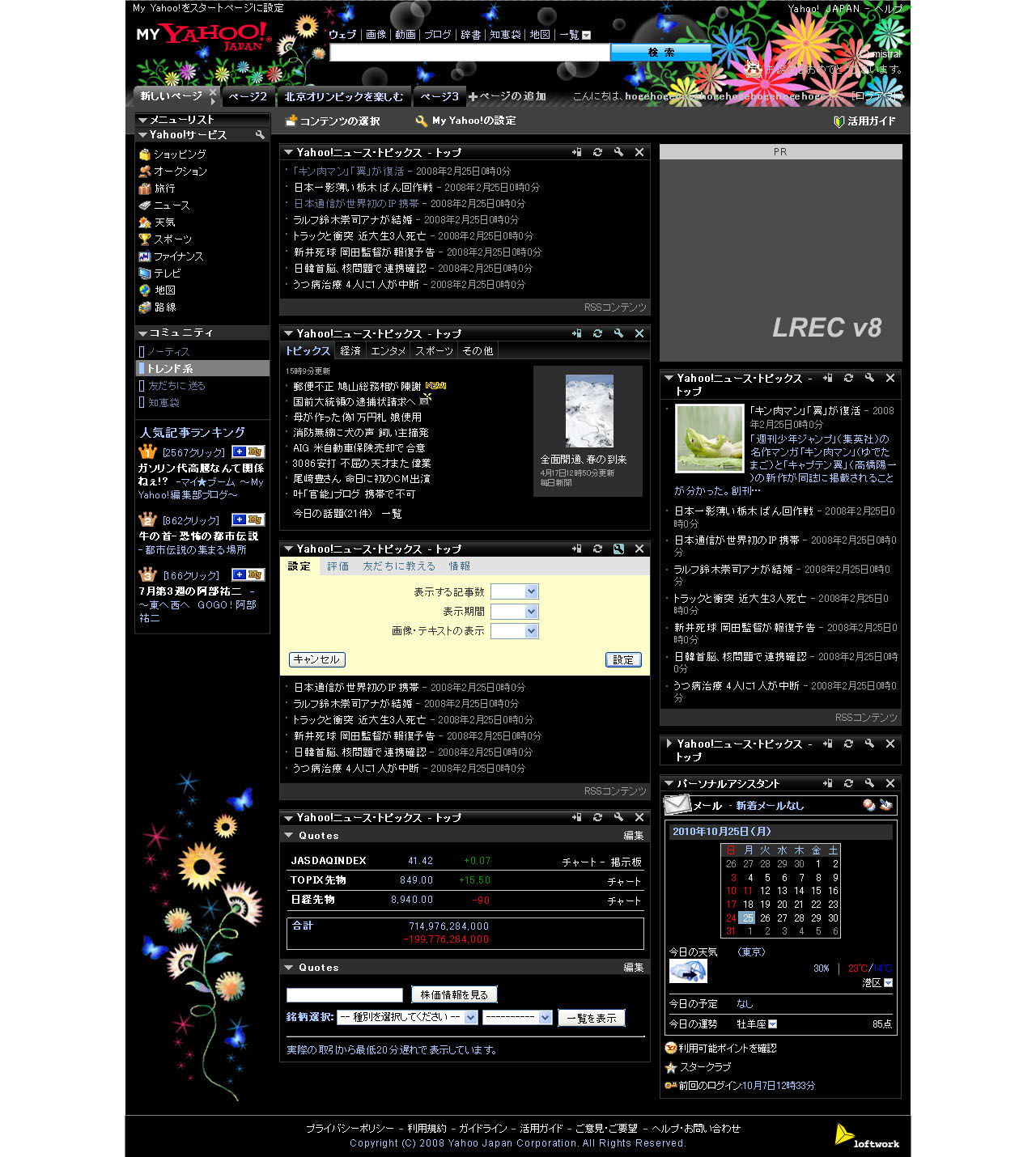Click the wrench icon on the Quotes widget
This screenshot has width=1036, height=1157.
tap(618, 817)
